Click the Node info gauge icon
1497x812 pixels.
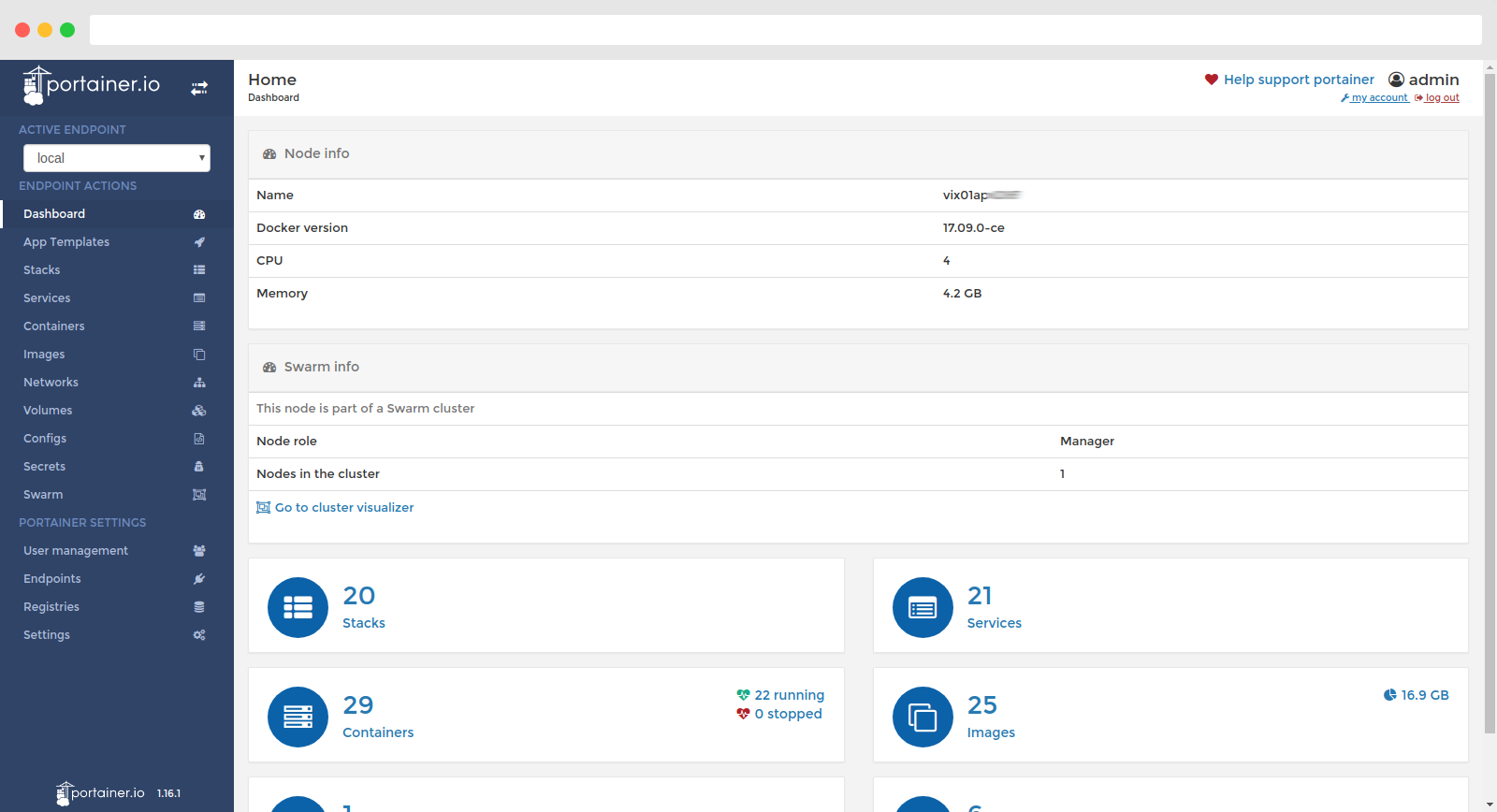tap(269, 154)
